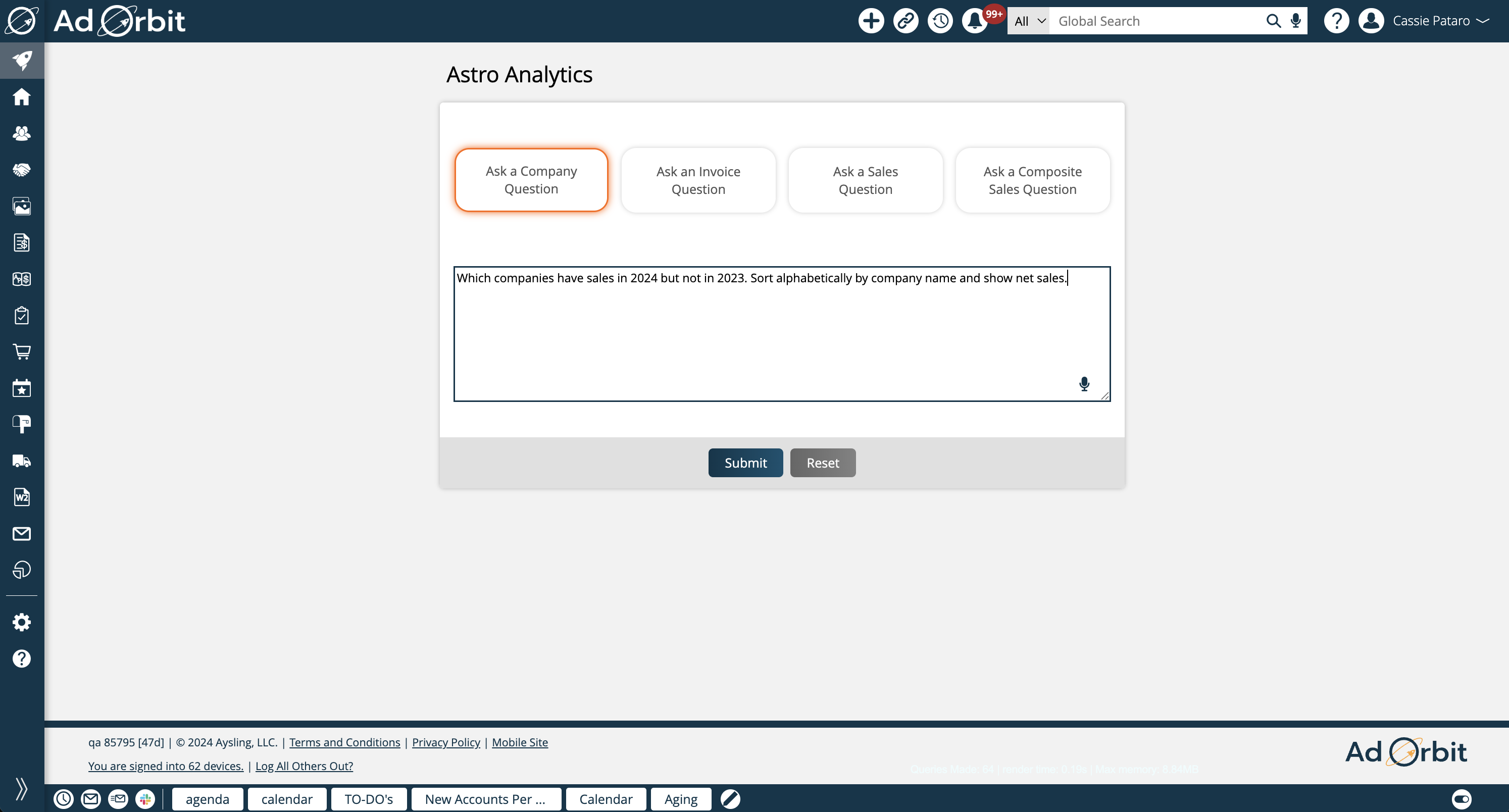Click into the Global Search field
The width and height of the screenshot is (1509, 812).
[x=1154, y=21]
